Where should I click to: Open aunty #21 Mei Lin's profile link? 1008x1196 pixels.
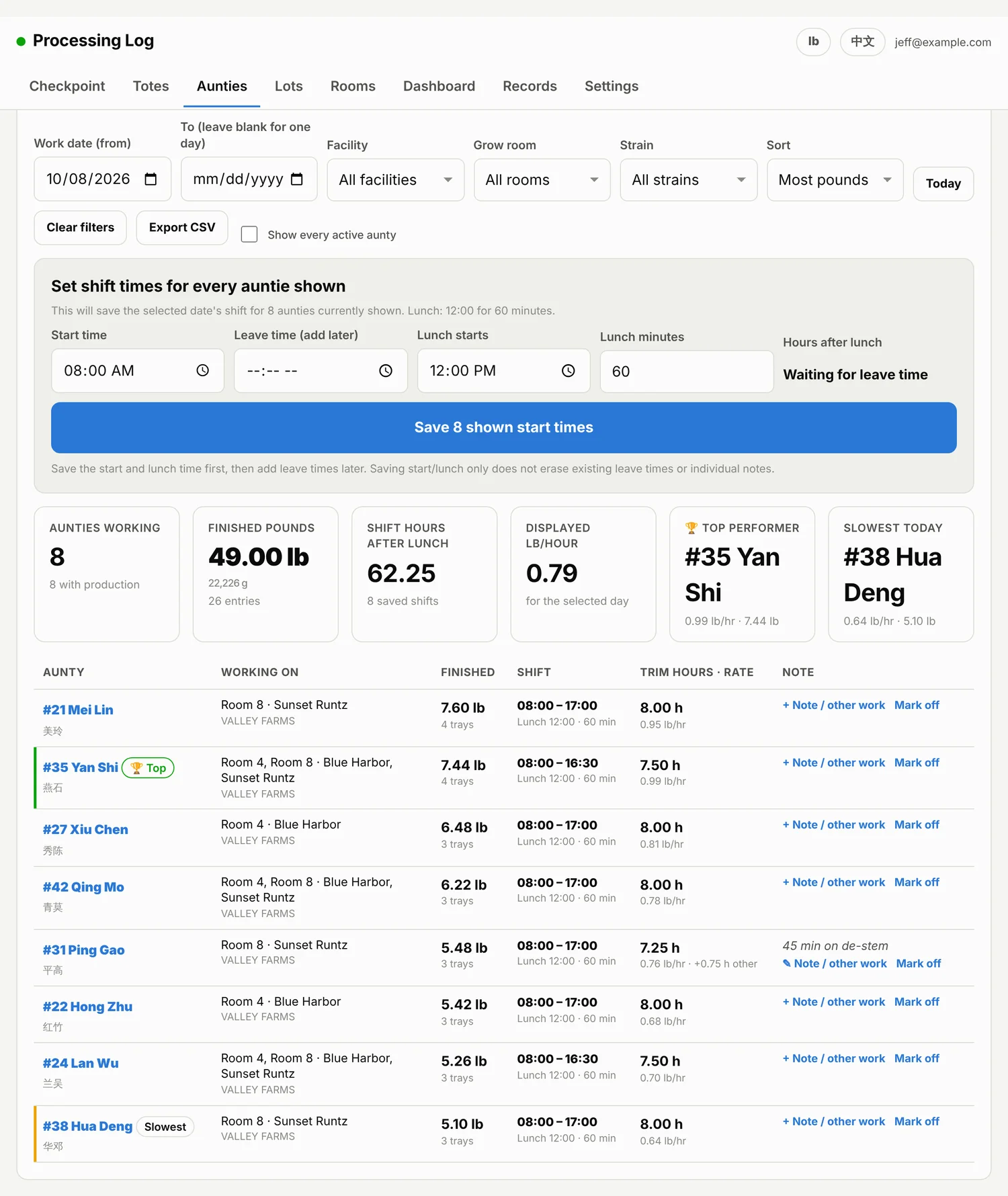tap(78, 710)
